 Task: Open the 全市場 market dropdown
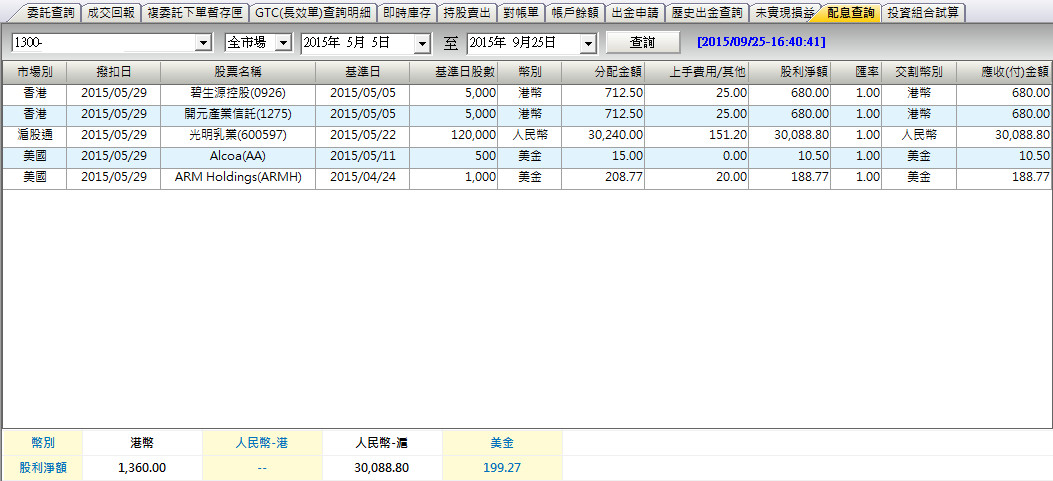tap(282, 43)
